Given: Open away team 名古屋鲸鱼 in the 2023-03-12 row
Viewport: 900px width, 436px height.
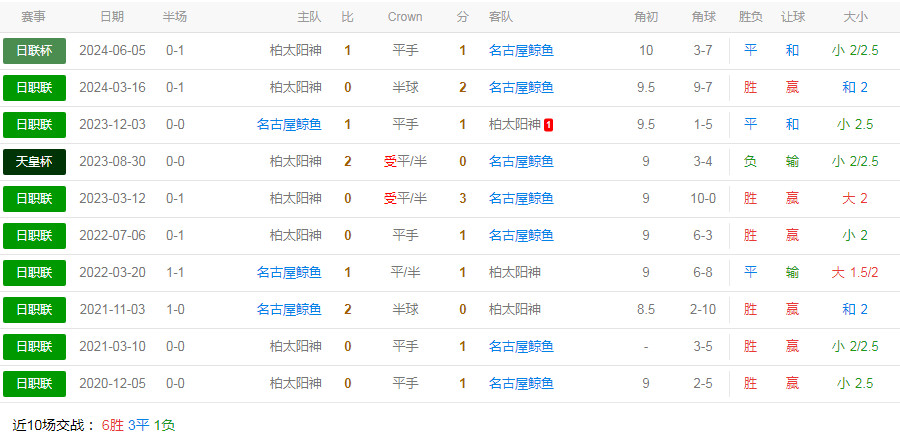Looking at the screenshot, I should coord(521,199).
